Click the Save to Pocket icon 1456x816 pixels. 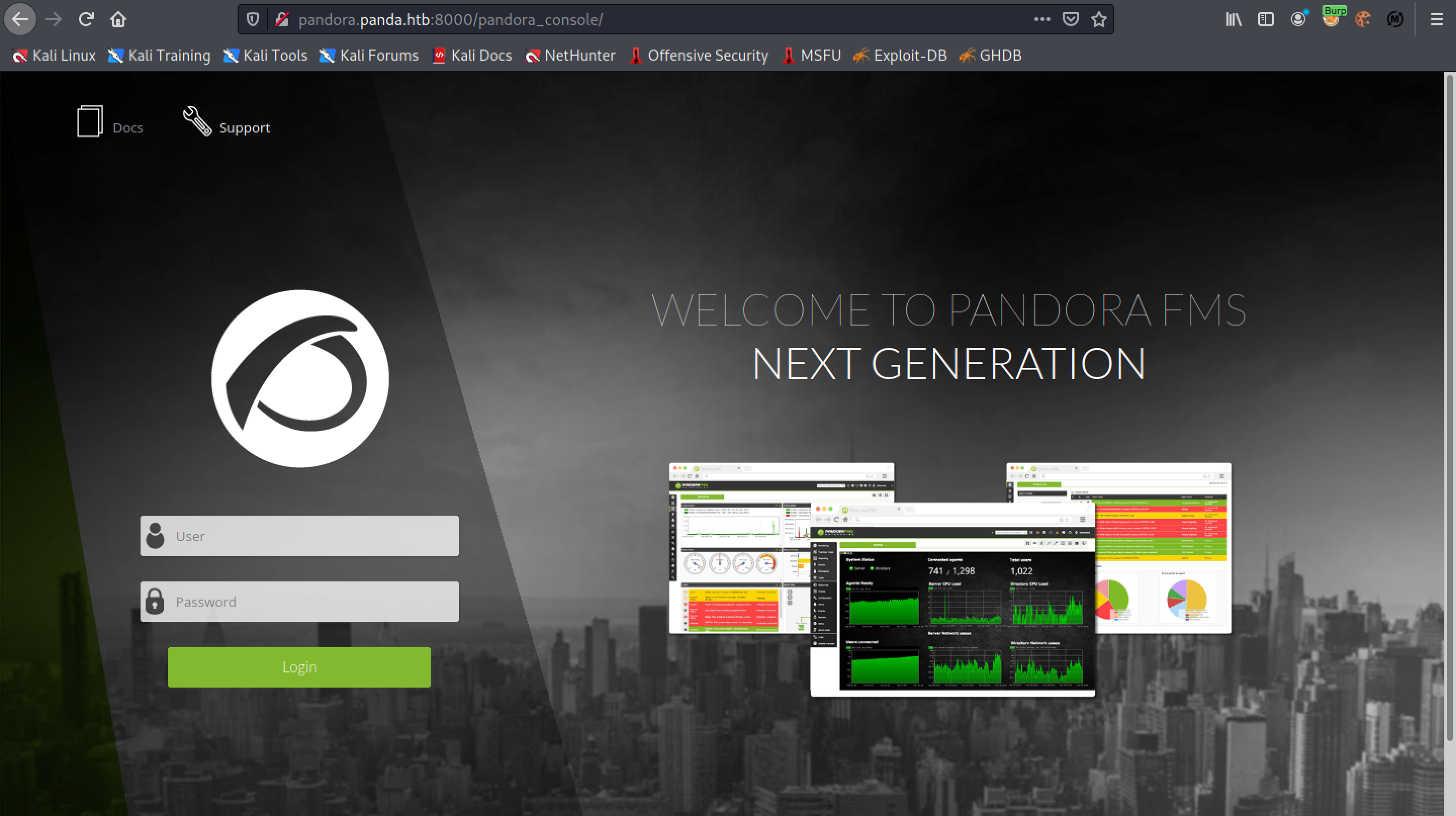[1071, 20]
